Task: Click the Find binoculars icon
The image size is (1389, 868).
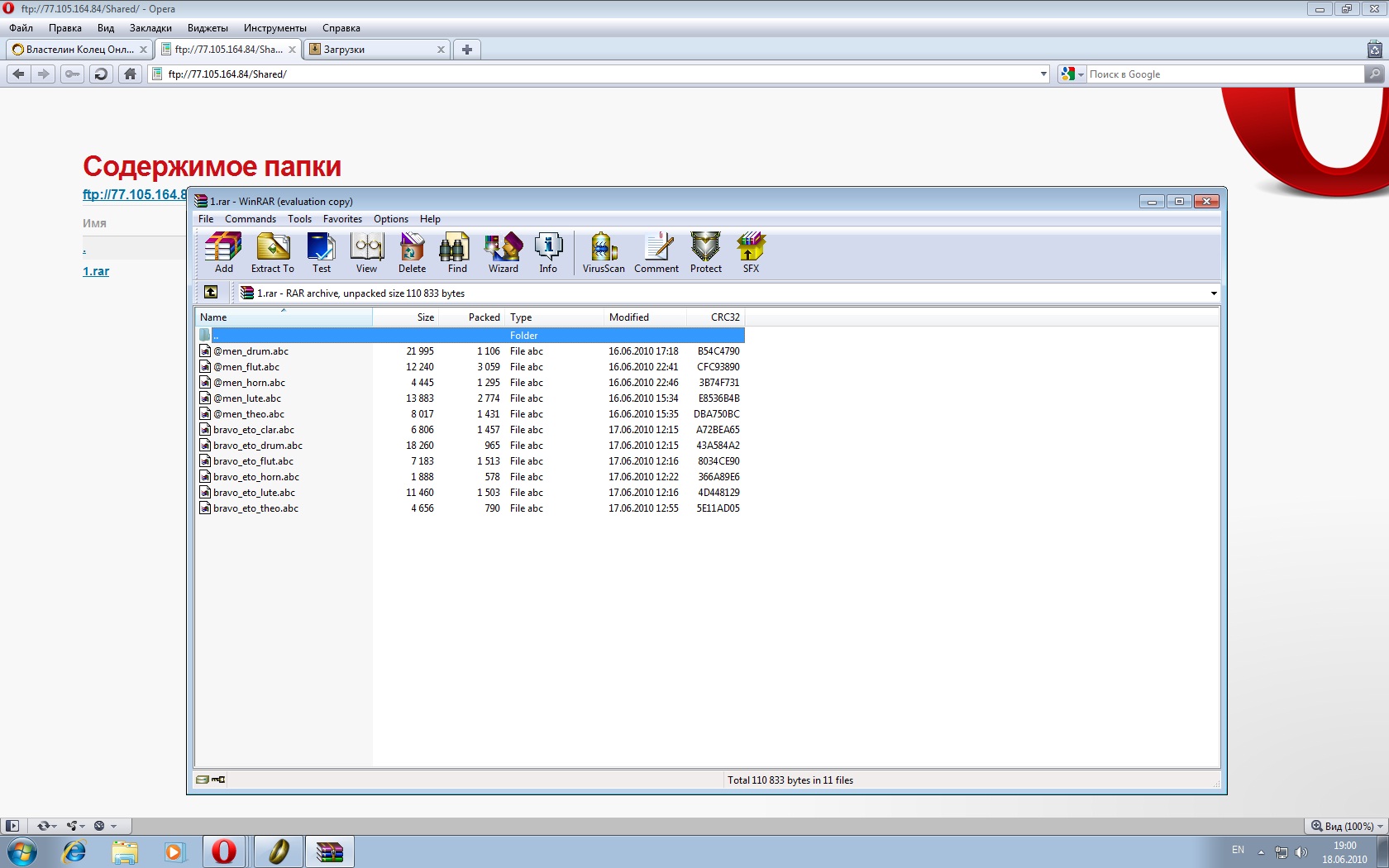Action: coord(457,252)
